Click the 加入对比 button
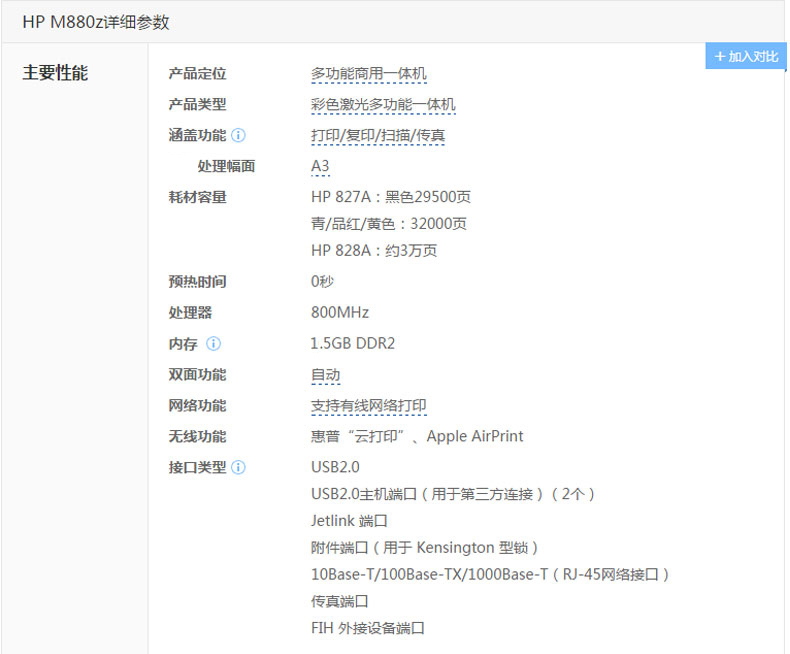Viewport: 790px width, 654px height. click(746, 57)
